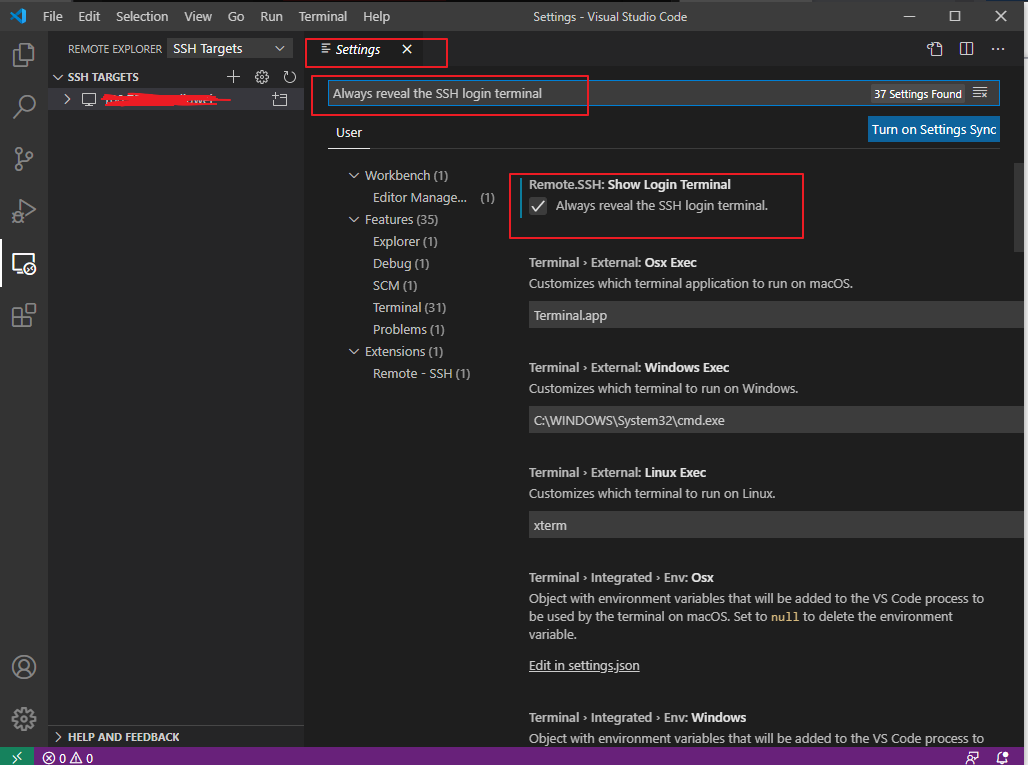Click the Linux Exec xterm field
The image size is (1028, 765).
tap(778, 525)
